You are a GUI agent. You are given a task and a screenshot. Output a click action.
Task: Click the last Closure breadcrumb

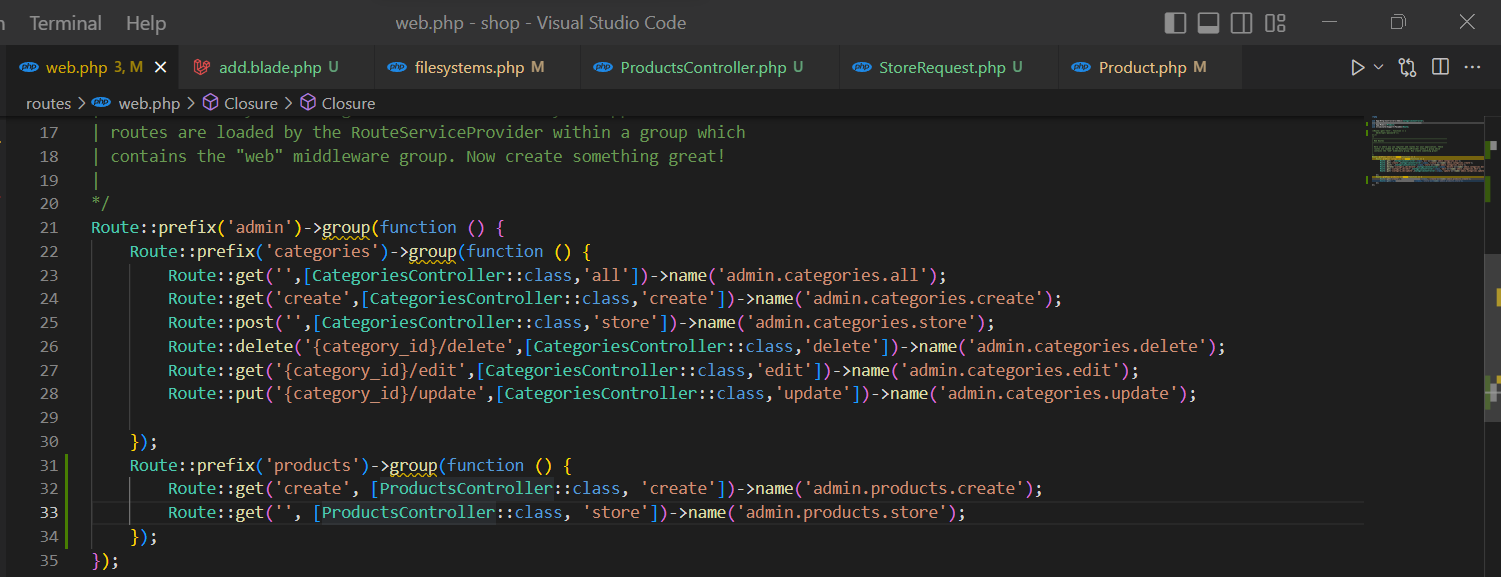pos(348,103)
